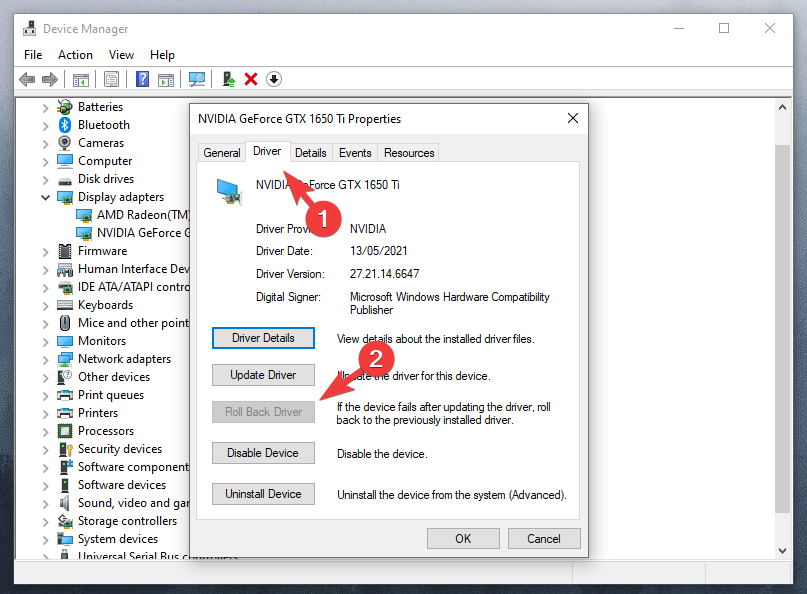
Task: Click the Monitors category icon
Action: pyautogui.click(x=65, y=341)
